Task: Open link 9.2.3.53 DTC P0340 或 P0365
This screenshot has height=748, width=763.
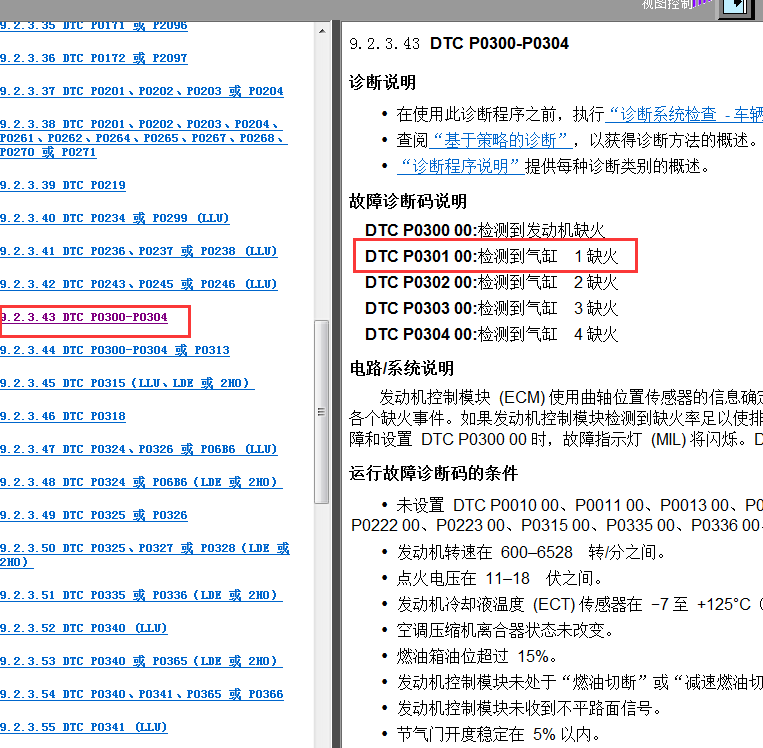Action: 141,661
